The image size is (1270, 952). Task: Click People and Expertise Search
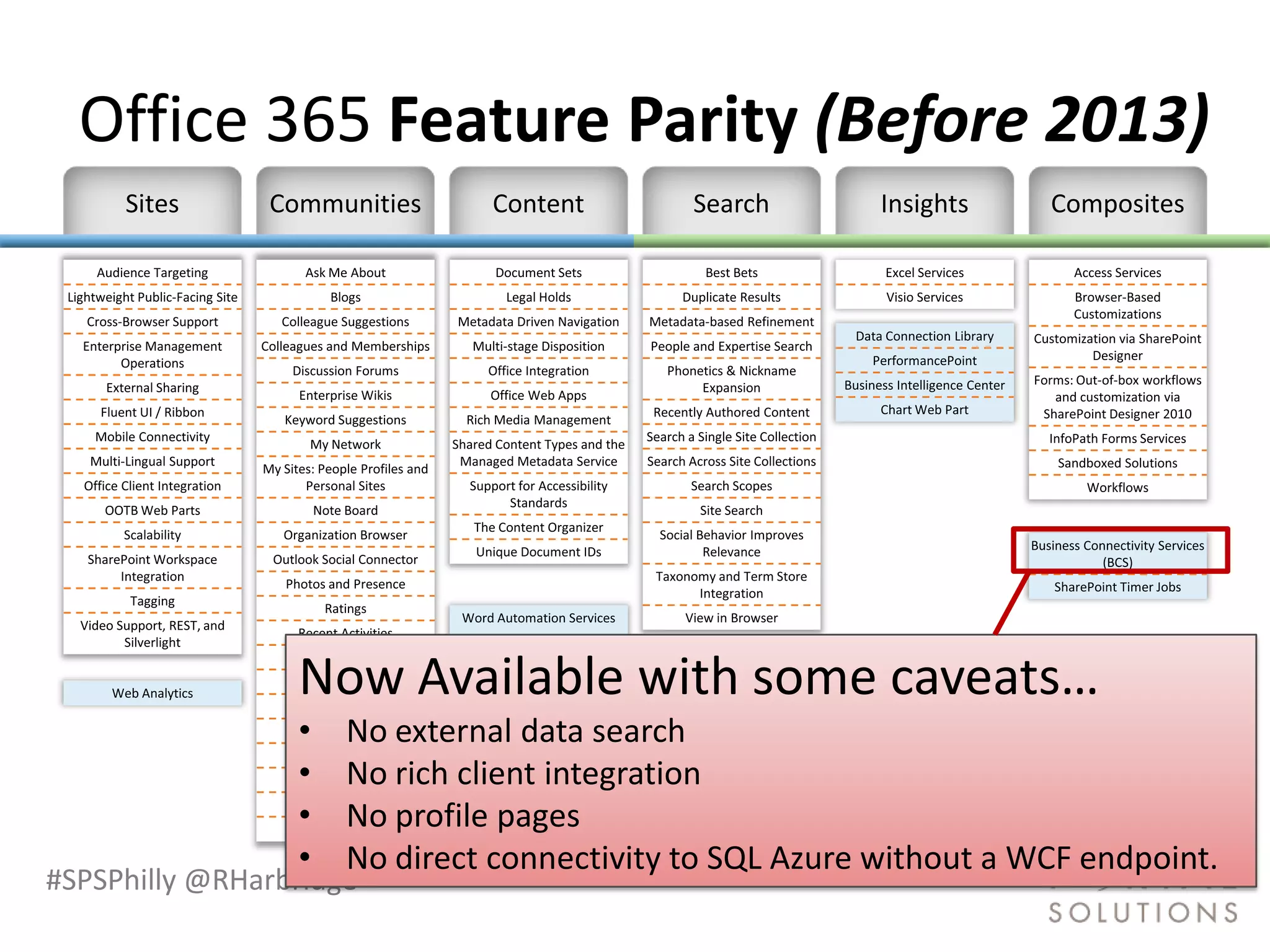[731, 346]
